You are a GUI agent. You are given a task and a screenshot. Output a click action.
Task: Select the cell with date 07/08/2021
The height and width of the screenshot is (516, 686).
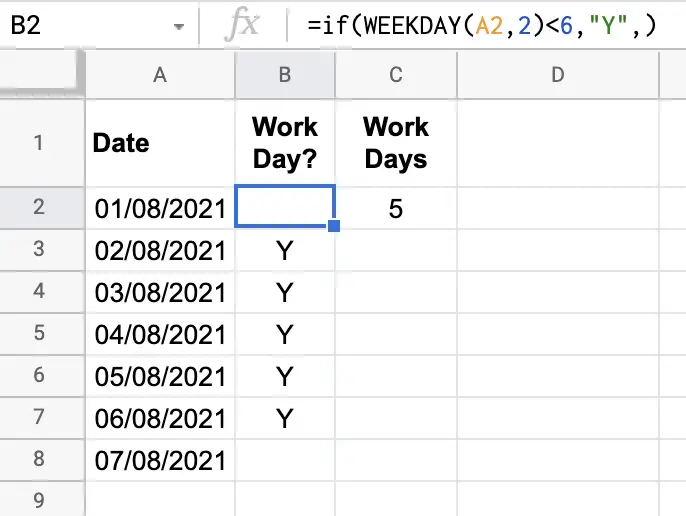coord(160,460)
